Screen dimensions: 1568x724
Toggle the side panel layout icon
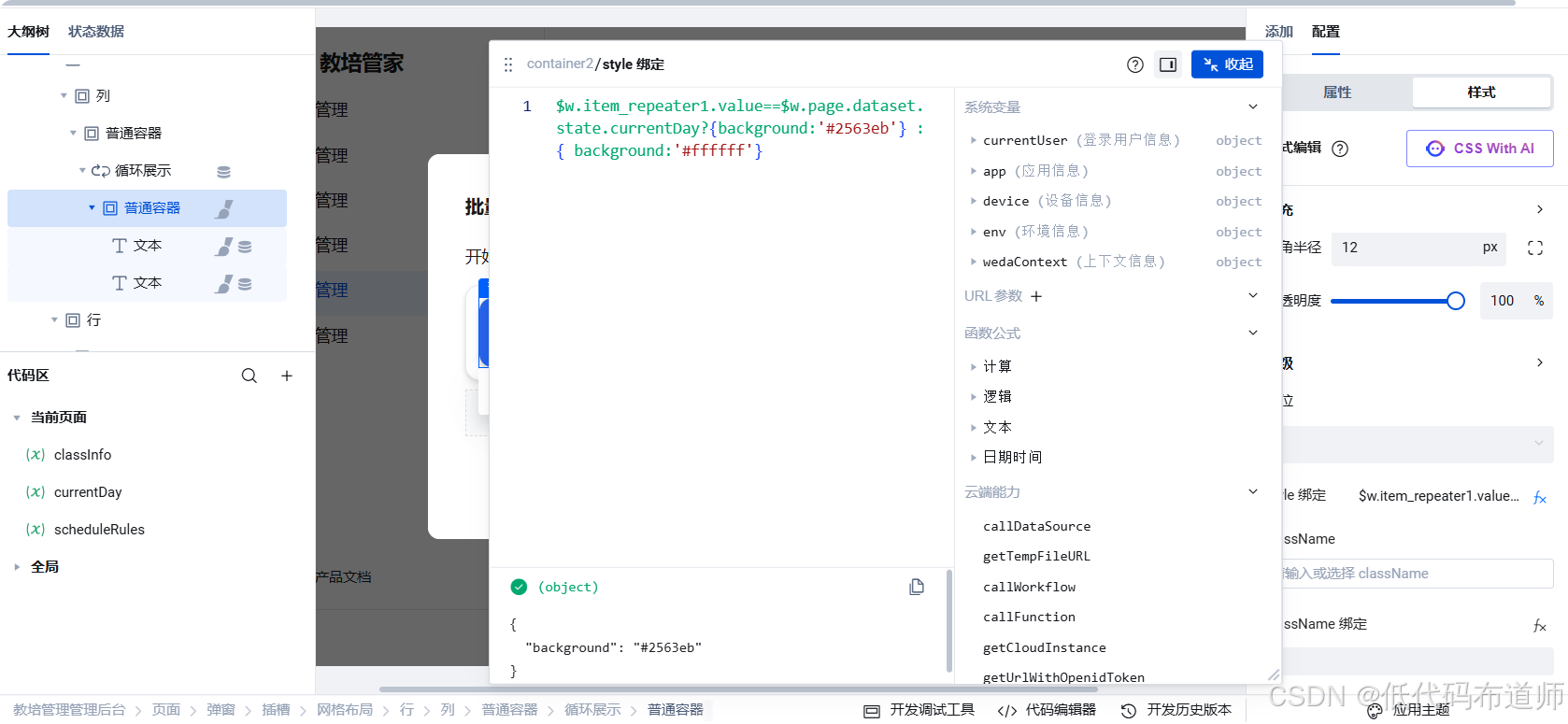(1168, 64)
